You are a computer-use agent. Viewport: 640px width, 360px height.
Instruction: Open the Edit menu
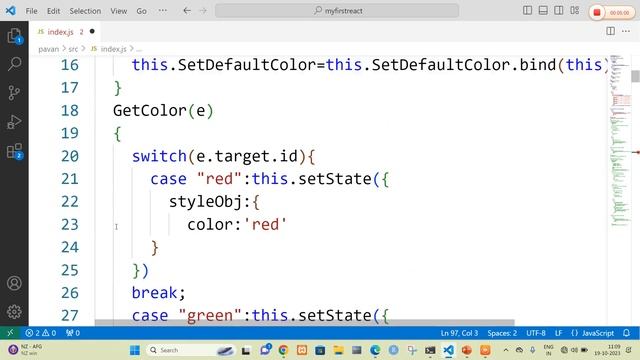[x=53, y=11]
